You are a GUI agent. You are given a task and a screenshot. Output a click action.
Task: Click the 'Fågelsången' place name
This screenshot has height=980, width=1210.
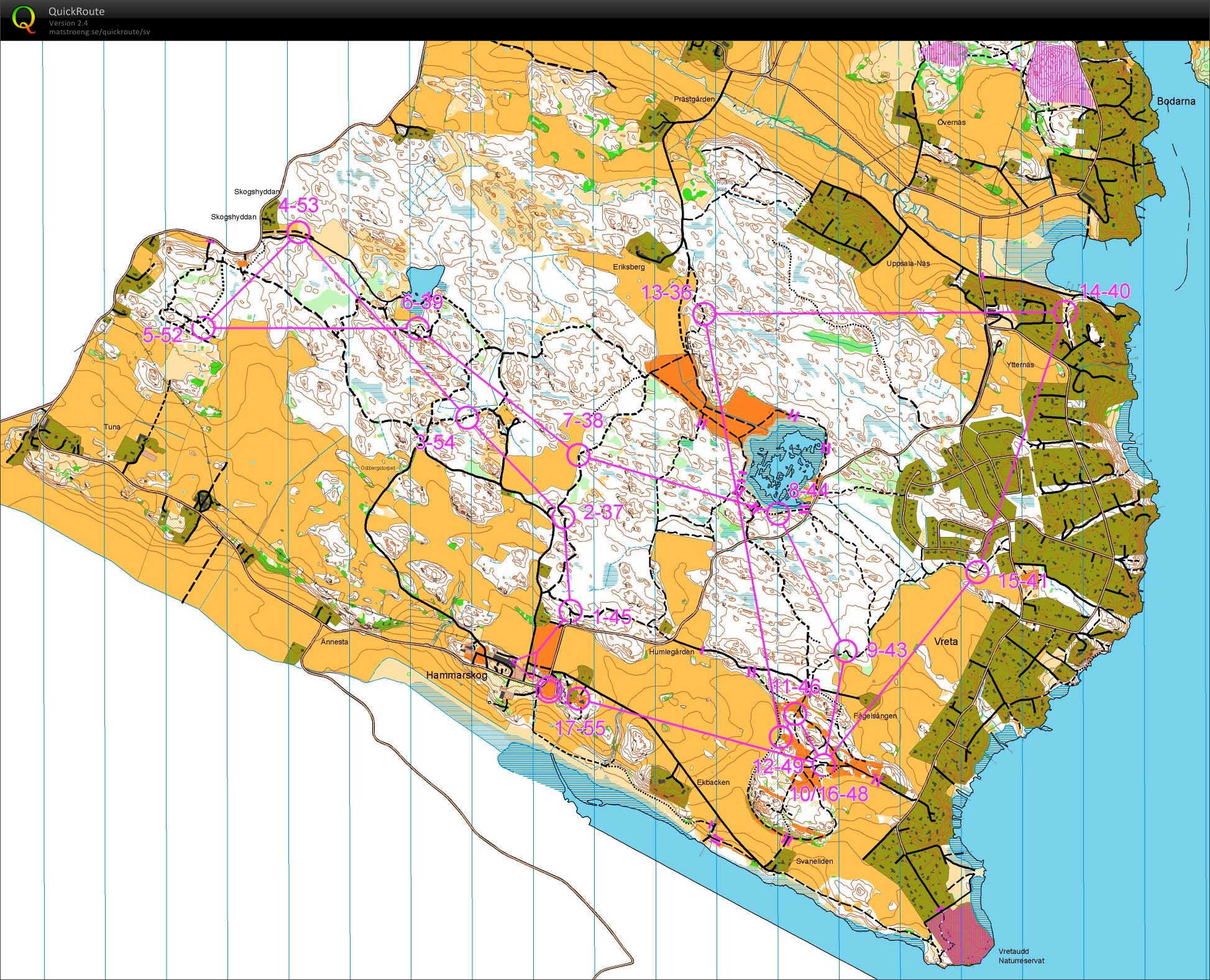pyautogui.click(x=875, y=716)
